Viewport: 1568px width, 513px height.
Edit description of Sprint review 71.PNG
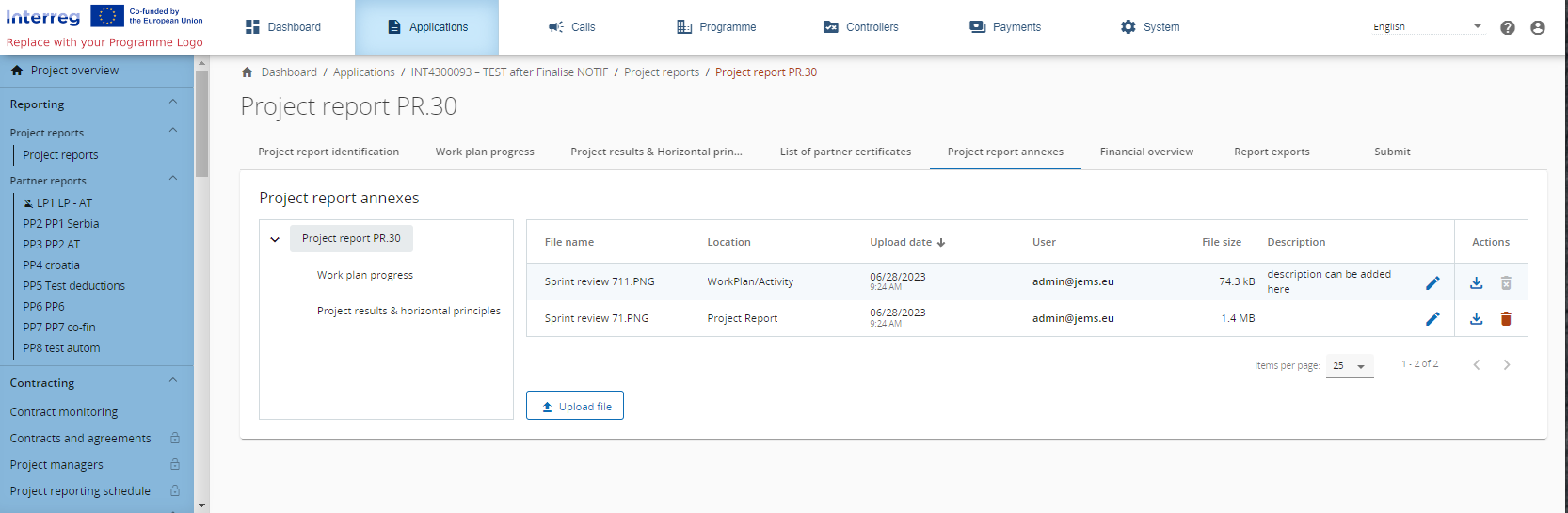(1432, 319)
